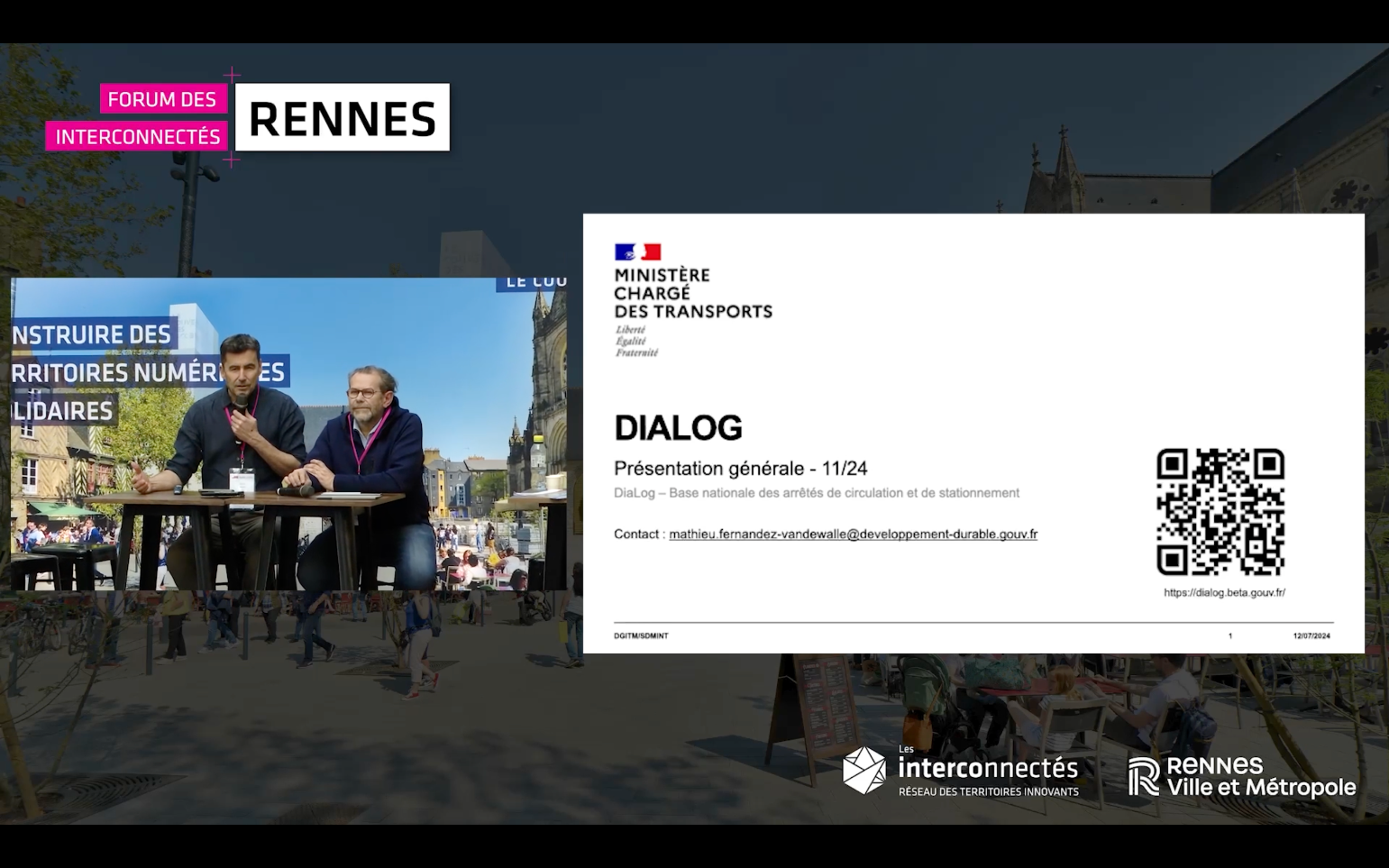Open the dialog.beta.gouv.fr link
This screenshot has height=868, width=1389.
coord(1224,592)
